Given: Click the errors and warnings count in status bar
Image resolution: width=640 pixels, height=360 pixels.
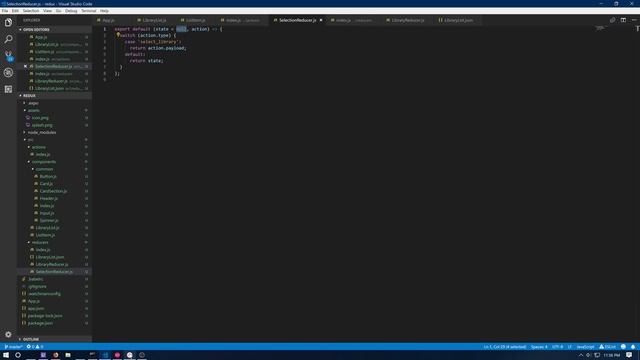Looking at the screenshot, I should tap(35, 347).
